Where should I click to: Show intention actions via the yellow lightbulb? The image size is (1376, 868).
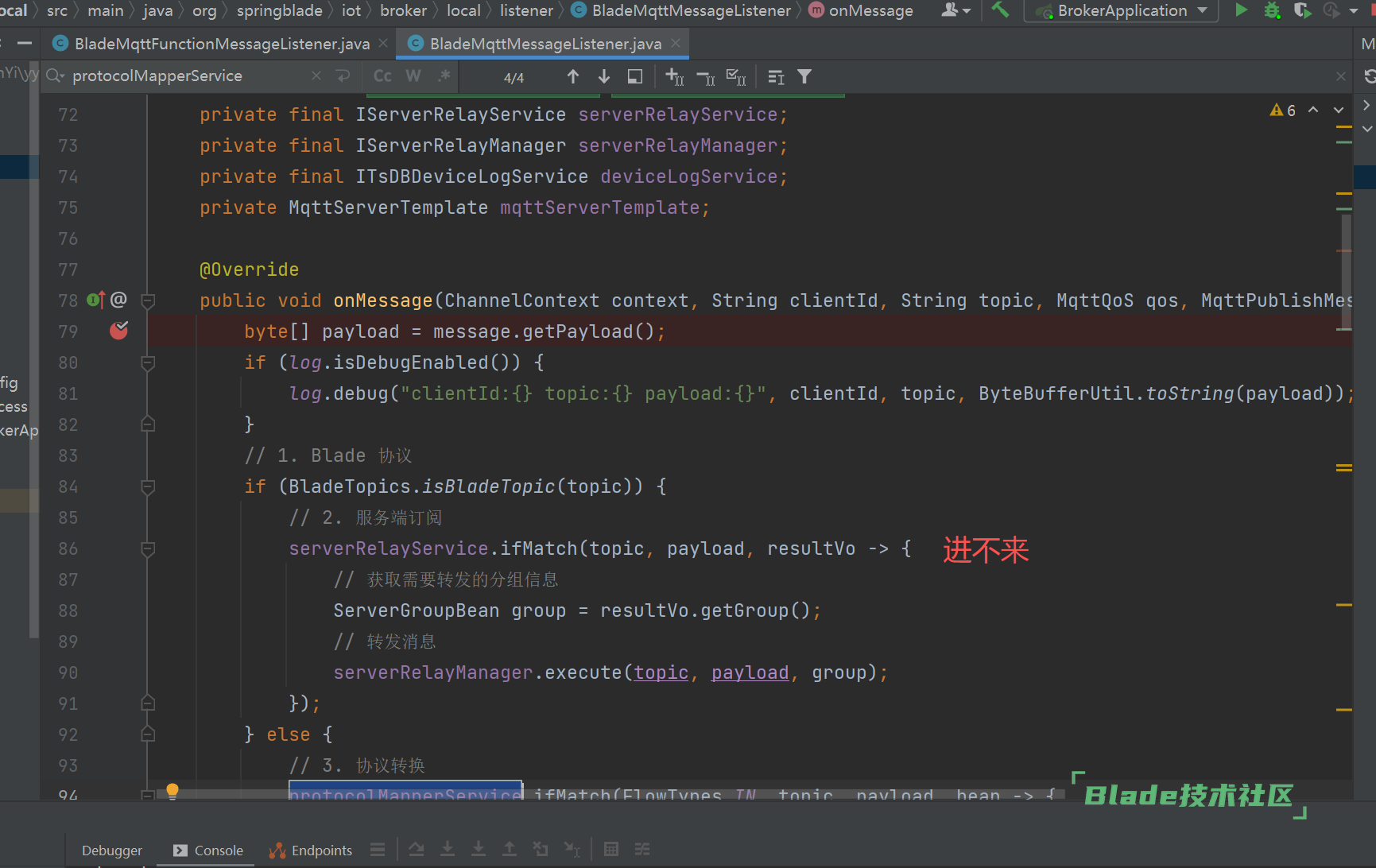(x=172, y=791)
